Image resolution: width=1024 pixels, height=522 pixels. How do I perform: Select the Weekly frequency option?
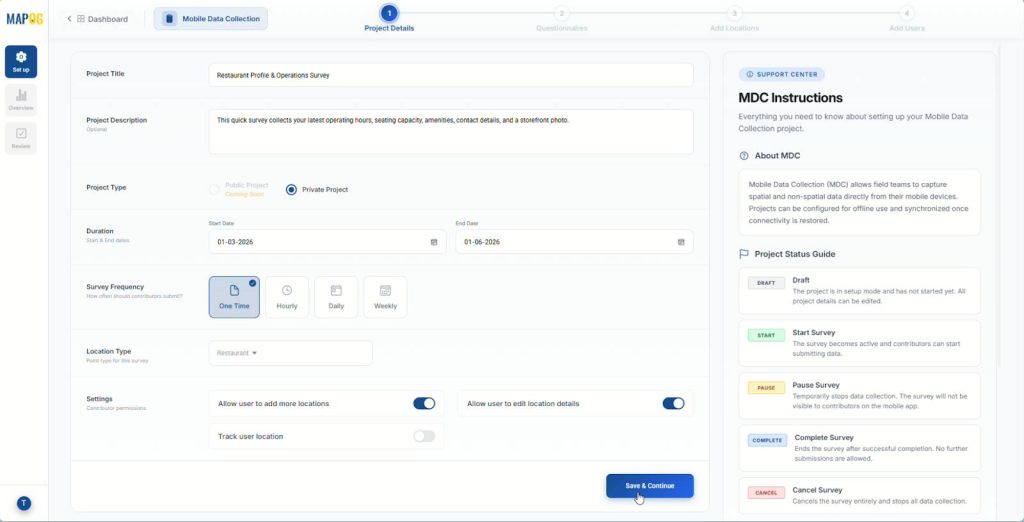(x=385, y=297)
